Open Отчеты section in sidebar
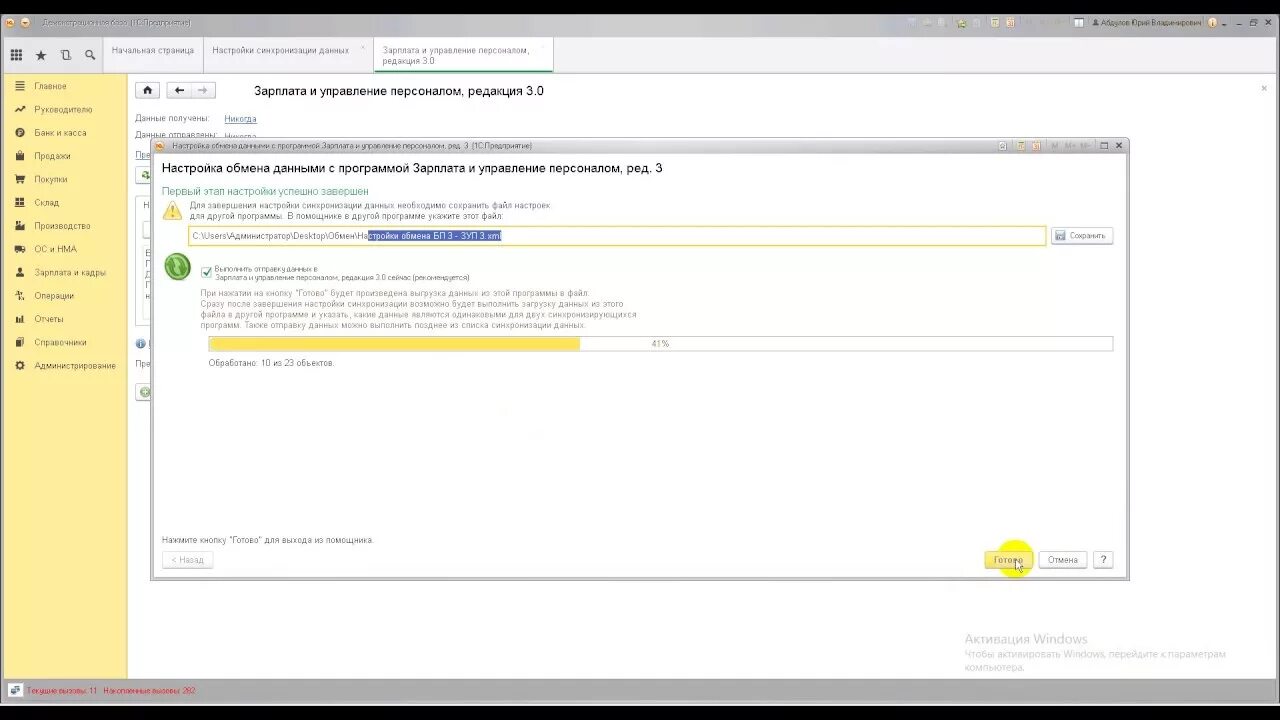The height and width of the screenshot is (720, 1280). 49,319
